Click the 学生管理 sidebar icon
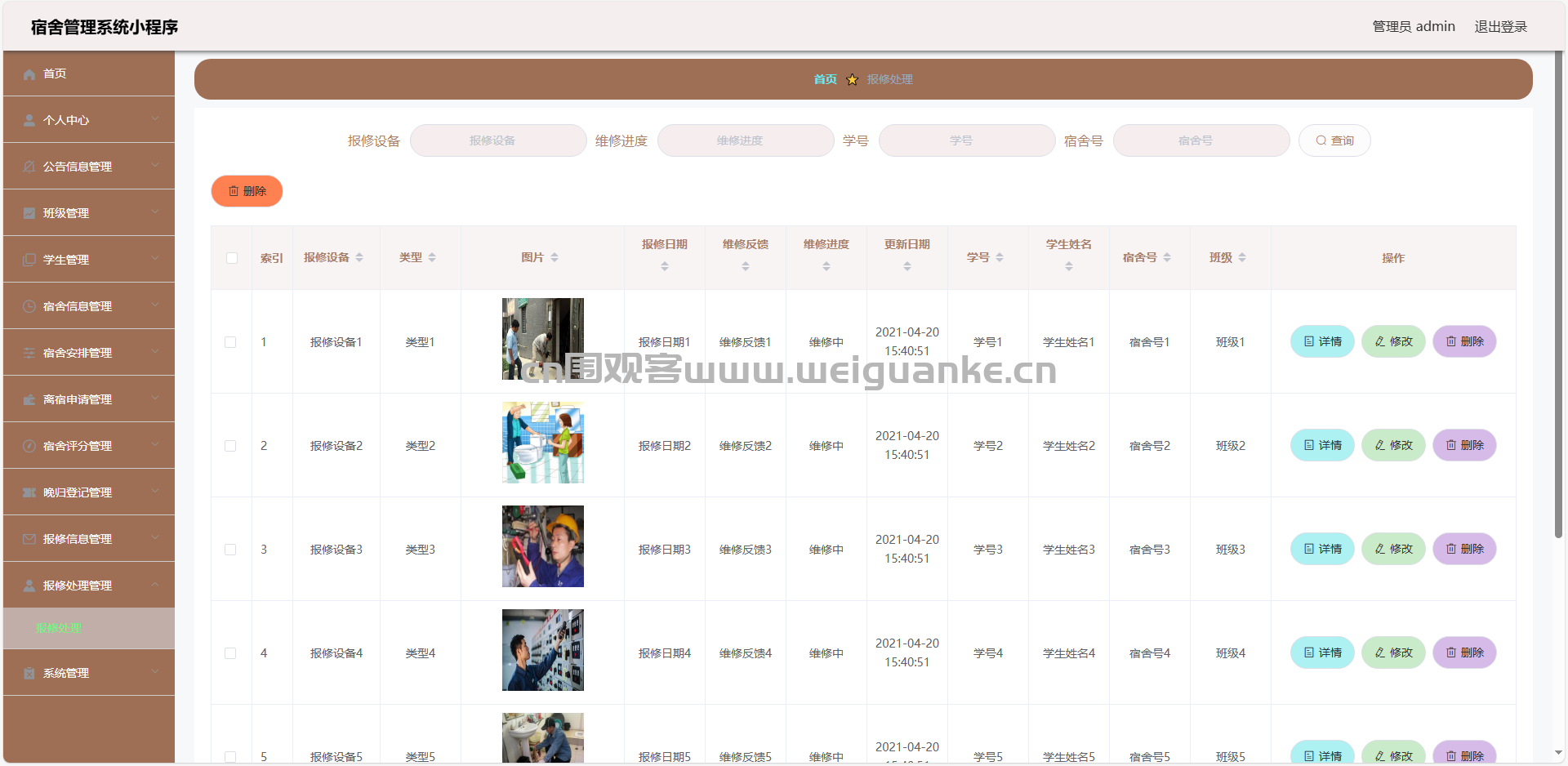Screen dimensions: 1568x766 [29, 261]
